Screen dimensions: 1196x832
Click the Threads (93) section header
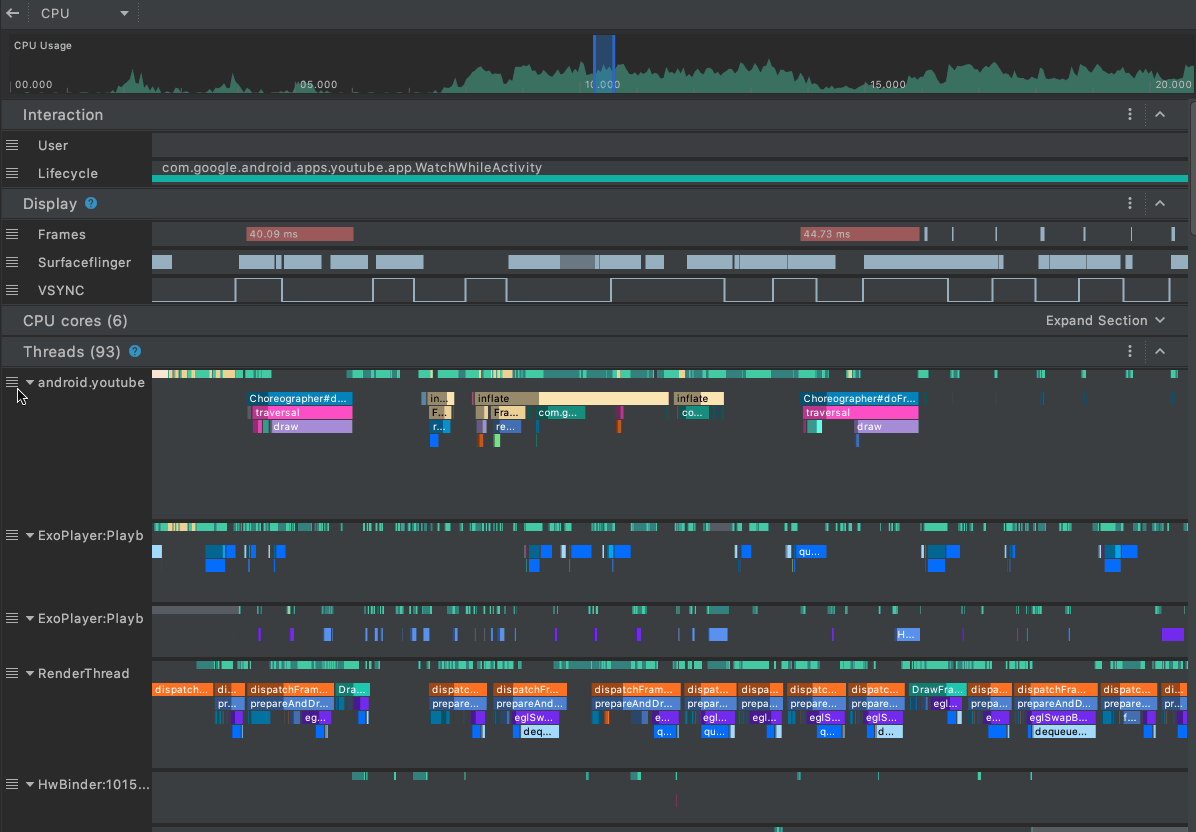[x=73, y=352]
